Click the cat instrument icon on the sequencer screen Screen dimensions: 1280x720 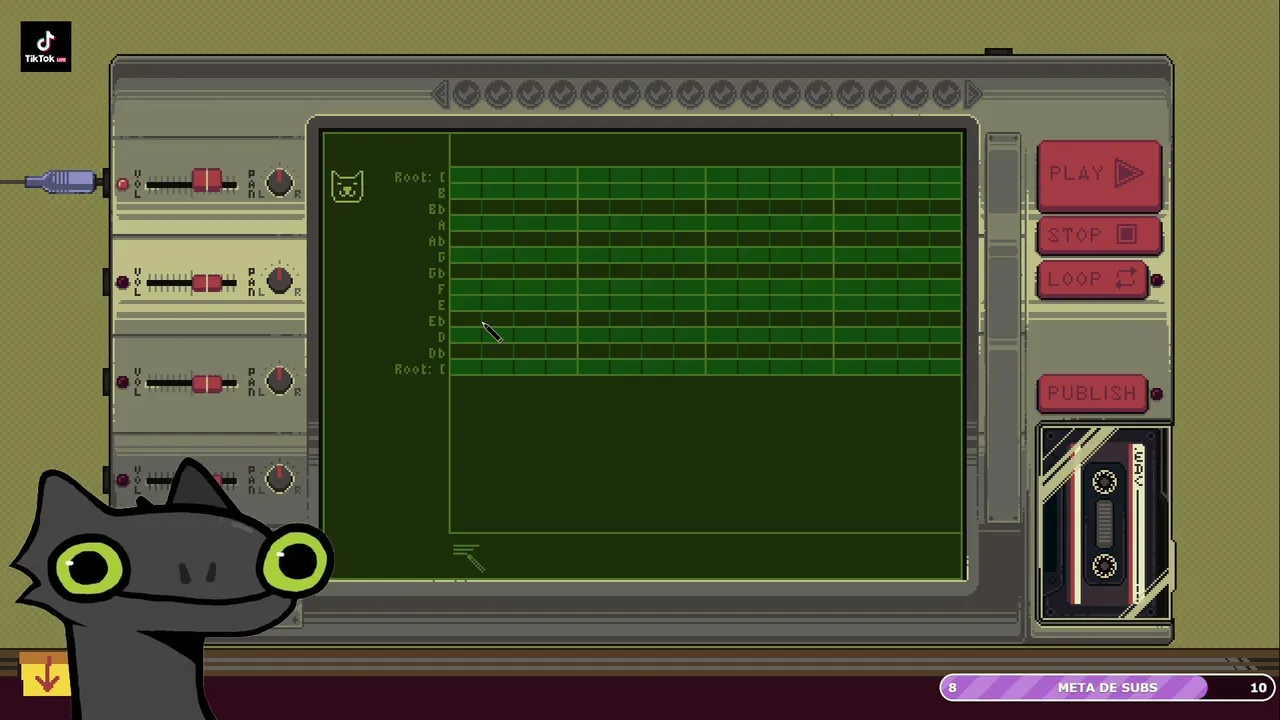coord(347,186)
